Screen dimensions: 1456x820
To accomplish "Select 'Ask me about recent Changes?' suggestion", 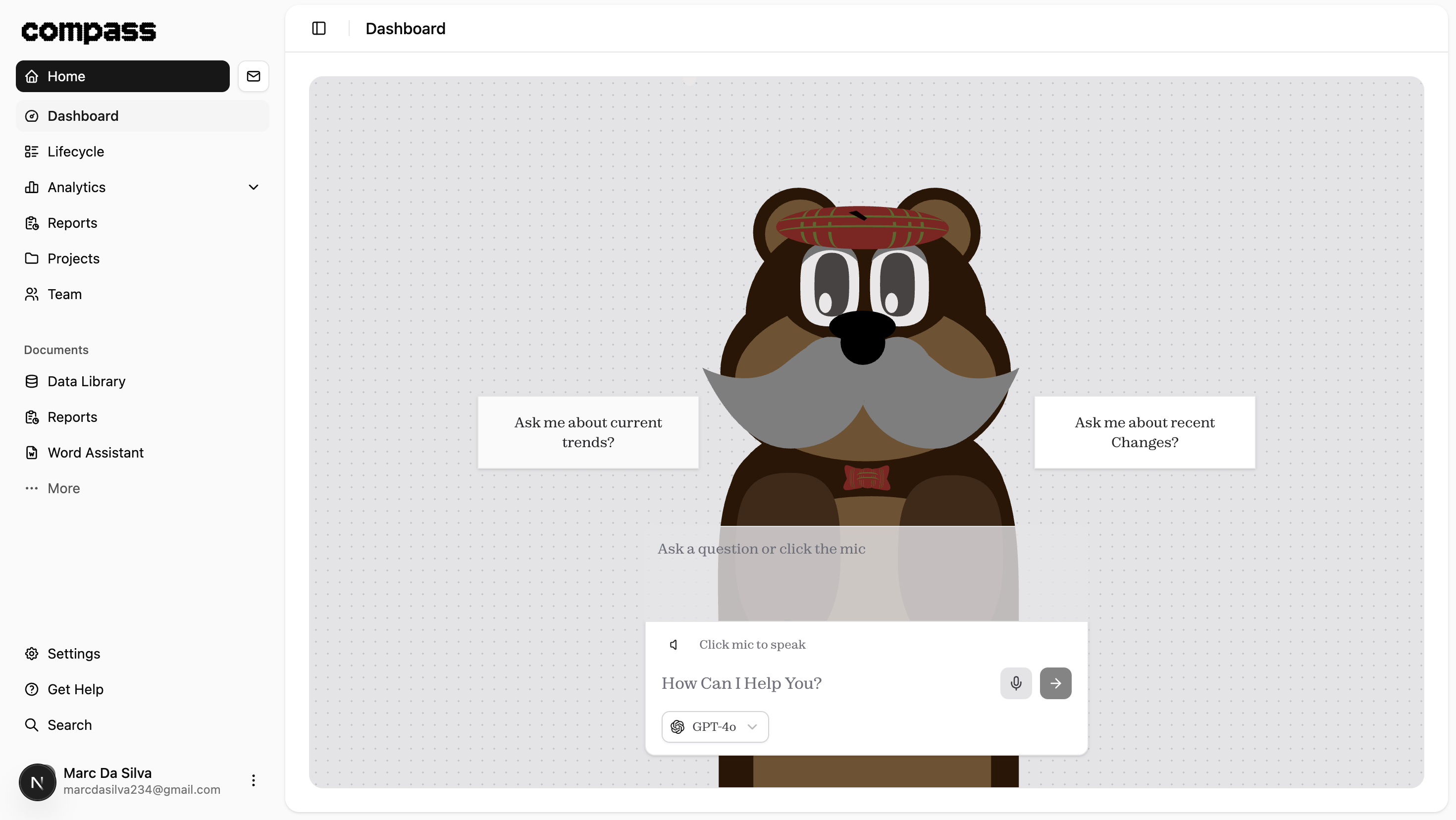I will 1144,432.
